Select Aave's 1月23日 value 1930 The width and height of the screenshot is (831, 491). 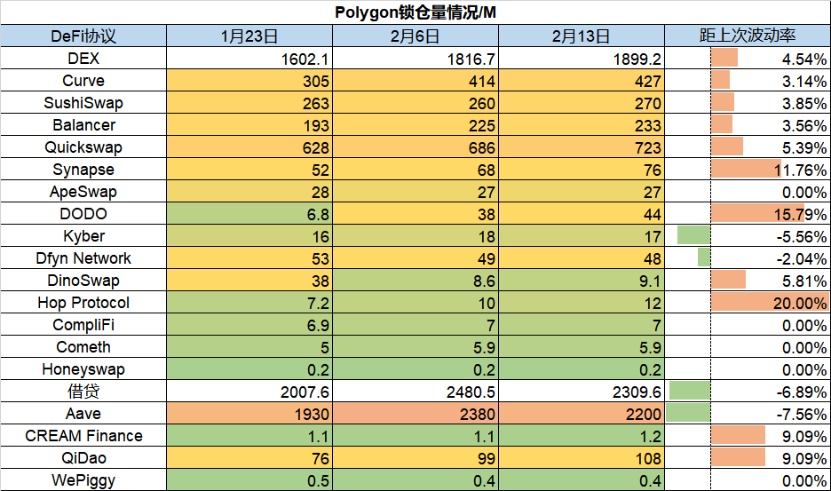[x=249, y=414]
